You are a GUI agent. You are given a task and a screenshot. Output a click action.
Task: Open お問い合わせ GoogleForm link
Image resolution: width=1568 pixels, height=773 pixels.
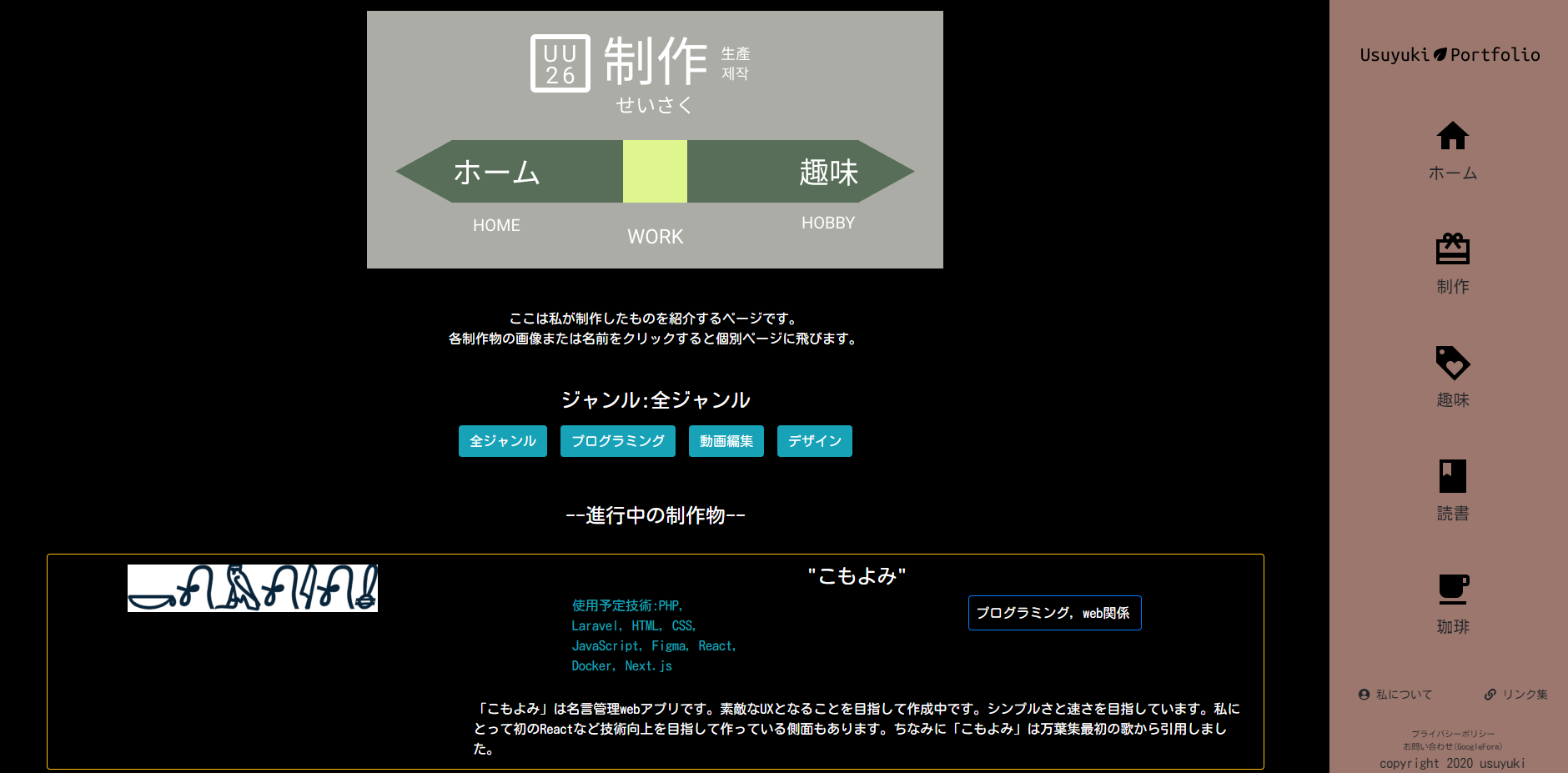1451,746
